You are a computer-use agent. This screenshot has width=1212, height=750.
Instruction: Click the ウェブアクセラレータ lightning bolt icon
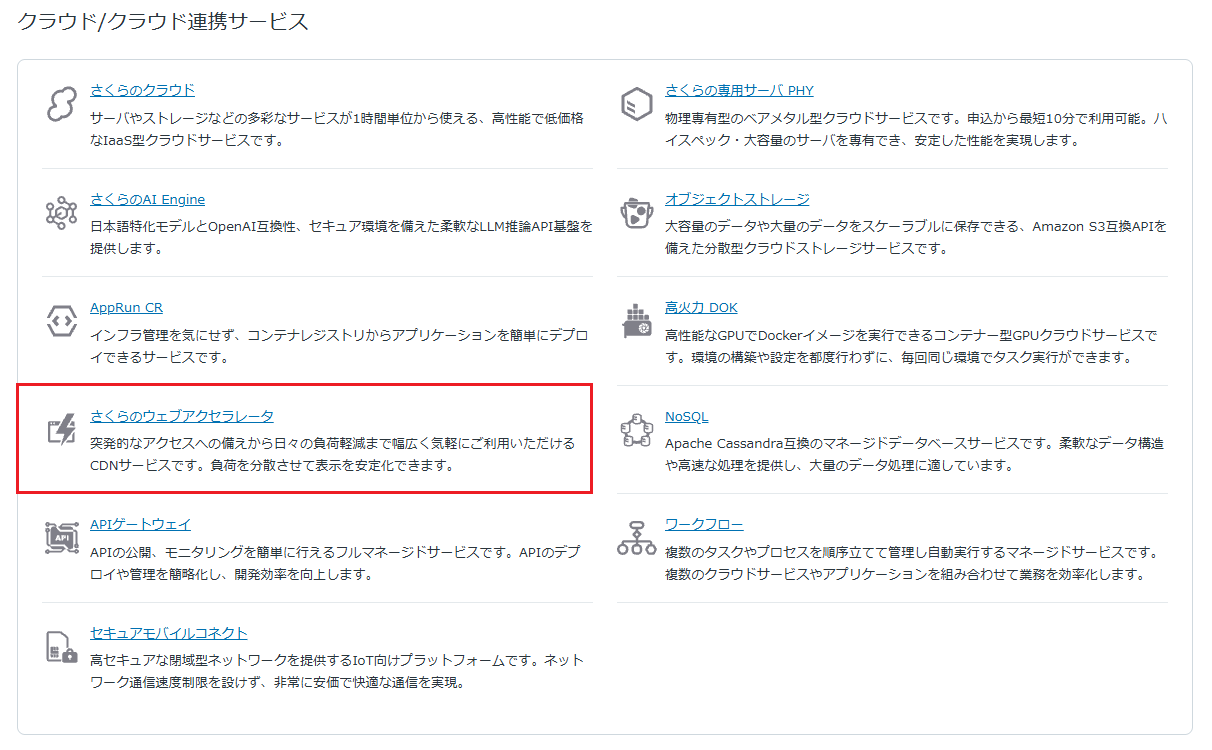coord(62,430)
